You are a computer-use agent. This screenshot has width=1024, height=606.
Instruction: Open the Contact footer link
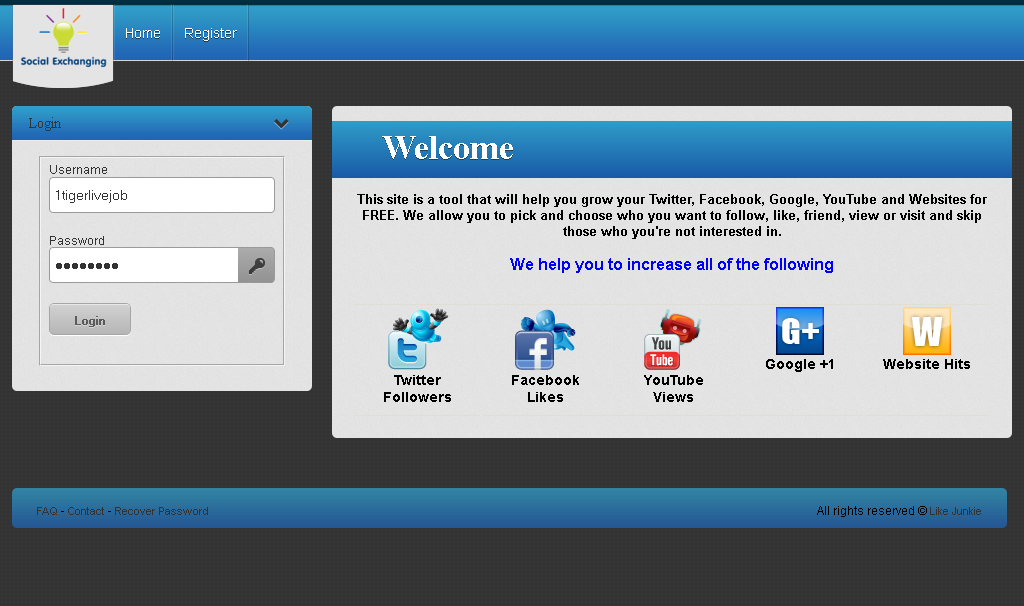(86, 511)
